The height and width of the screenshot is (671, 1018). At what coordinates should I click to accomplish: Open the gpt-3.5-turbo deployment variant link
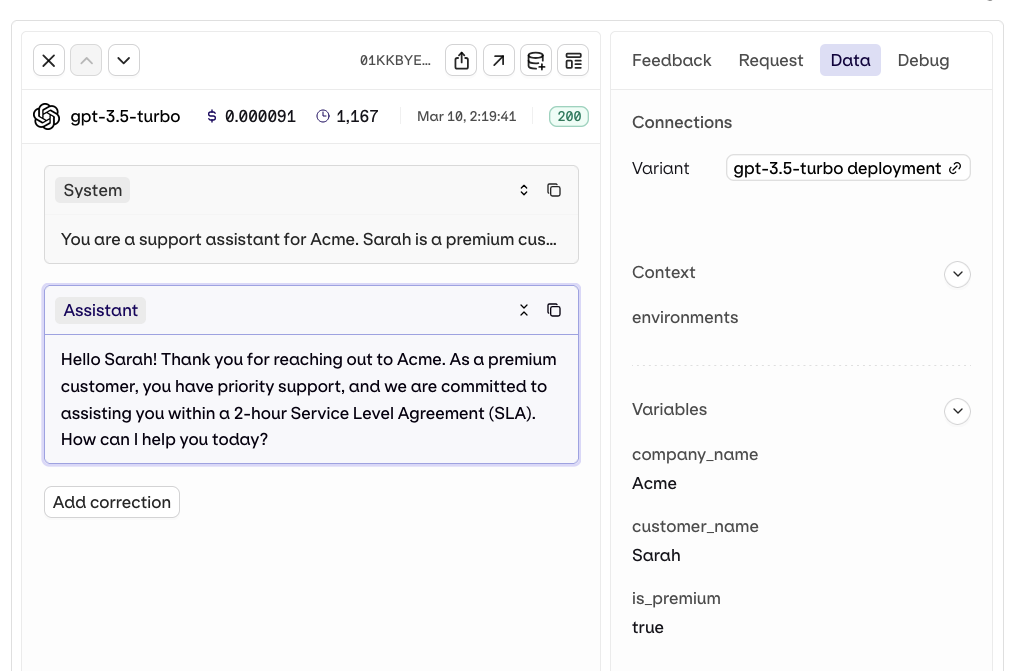(848, 168)
